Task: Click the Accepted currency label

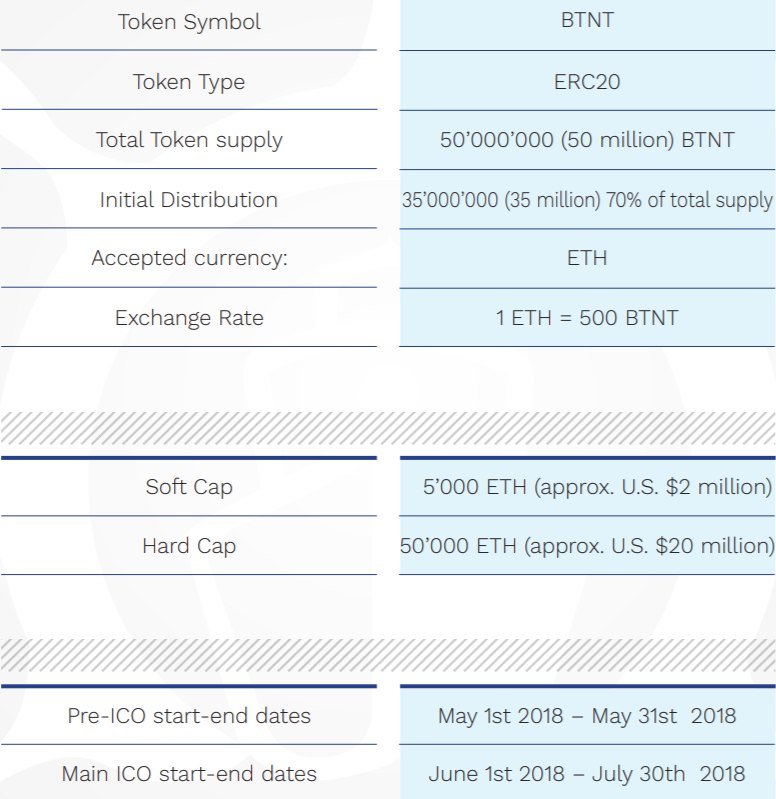Action: click(189, 258)
